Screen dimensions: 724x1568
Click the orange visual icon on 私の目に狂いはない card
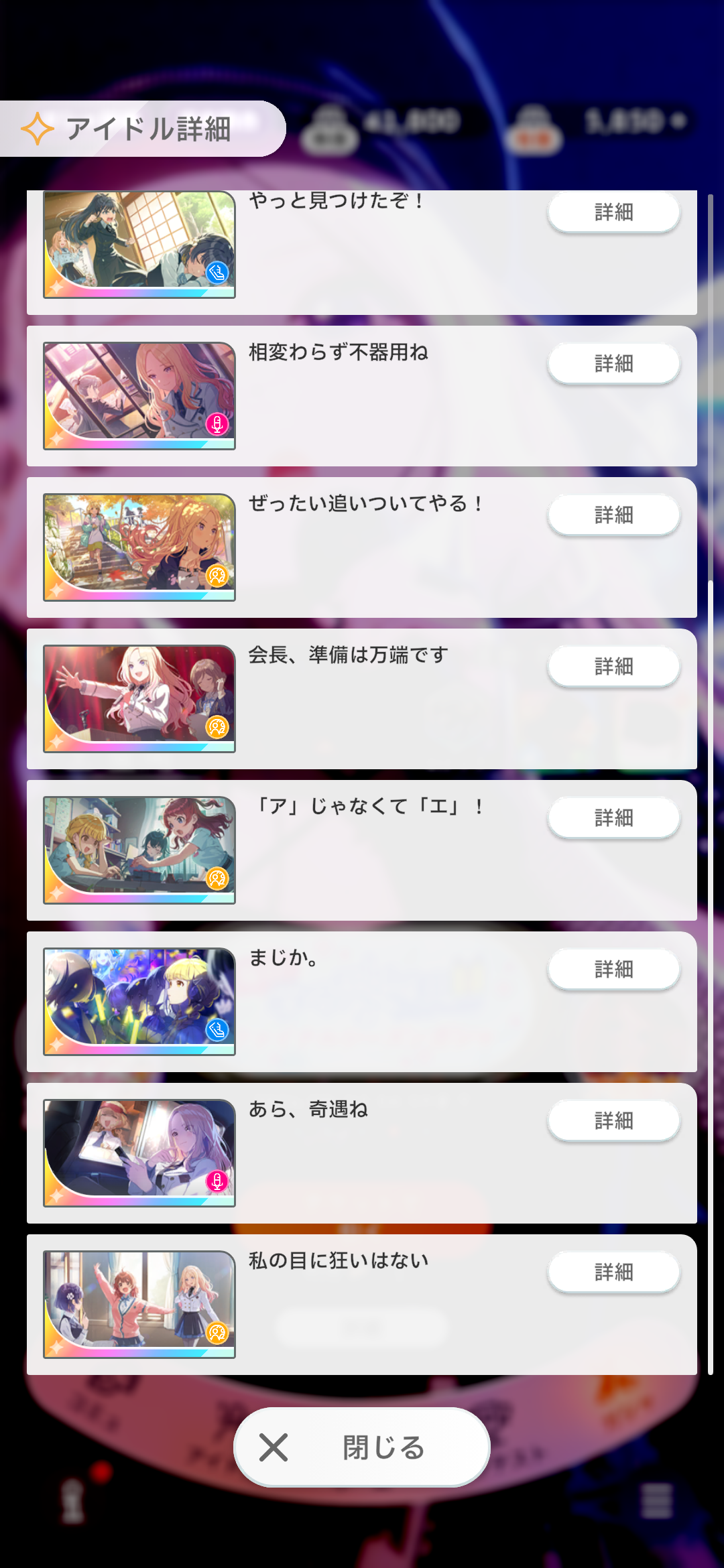click(x=217, y=1333)
